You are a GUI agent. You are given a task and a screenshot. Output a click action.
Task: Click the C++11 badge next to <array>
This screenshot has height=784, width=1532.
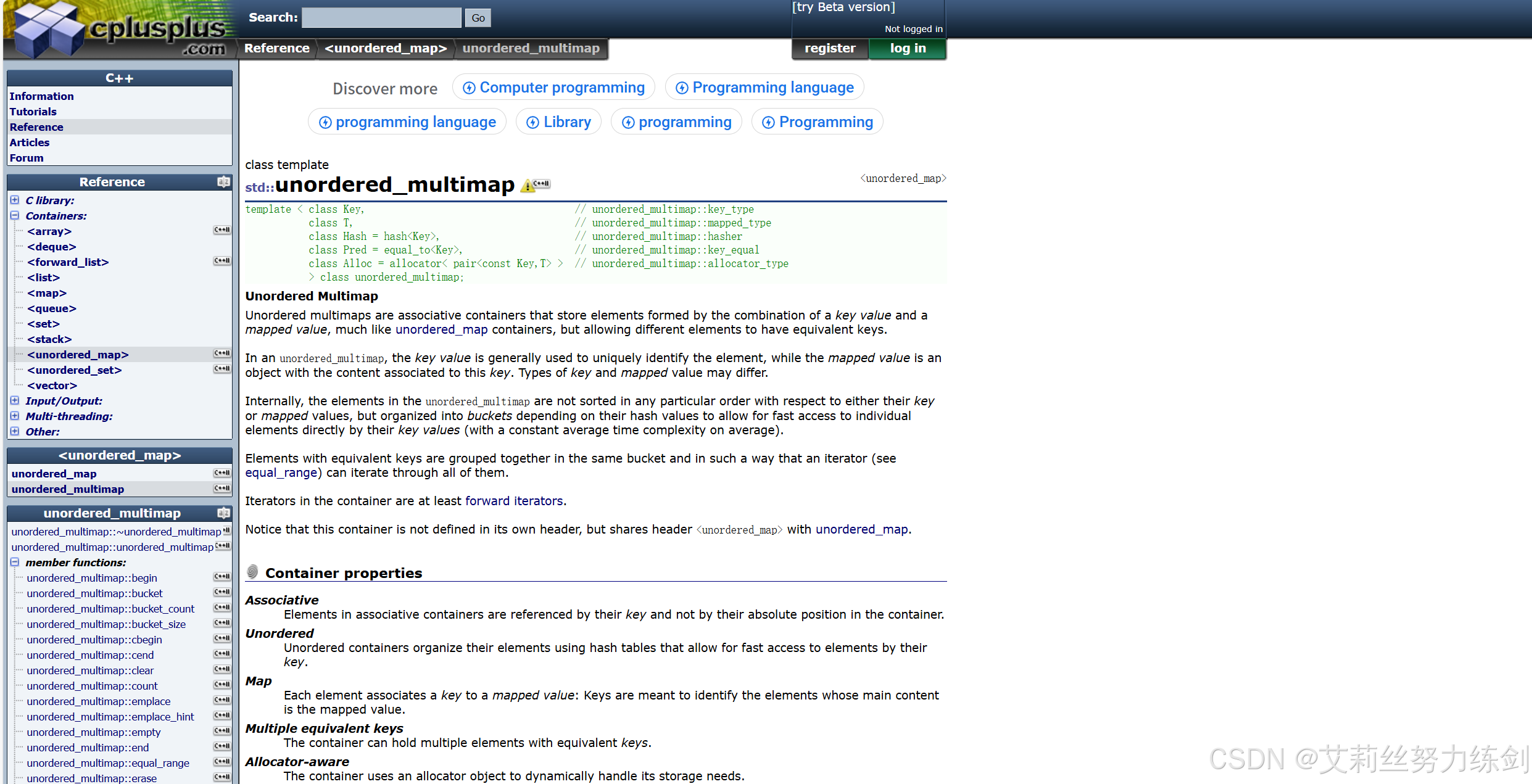click(x=222, y=231)
